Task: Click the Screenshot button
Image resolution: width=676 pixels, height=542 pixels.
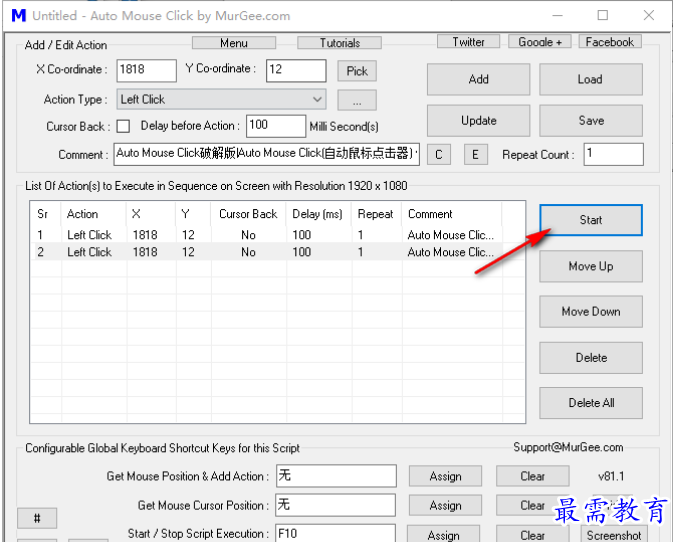Action: (x=614, y=535)
